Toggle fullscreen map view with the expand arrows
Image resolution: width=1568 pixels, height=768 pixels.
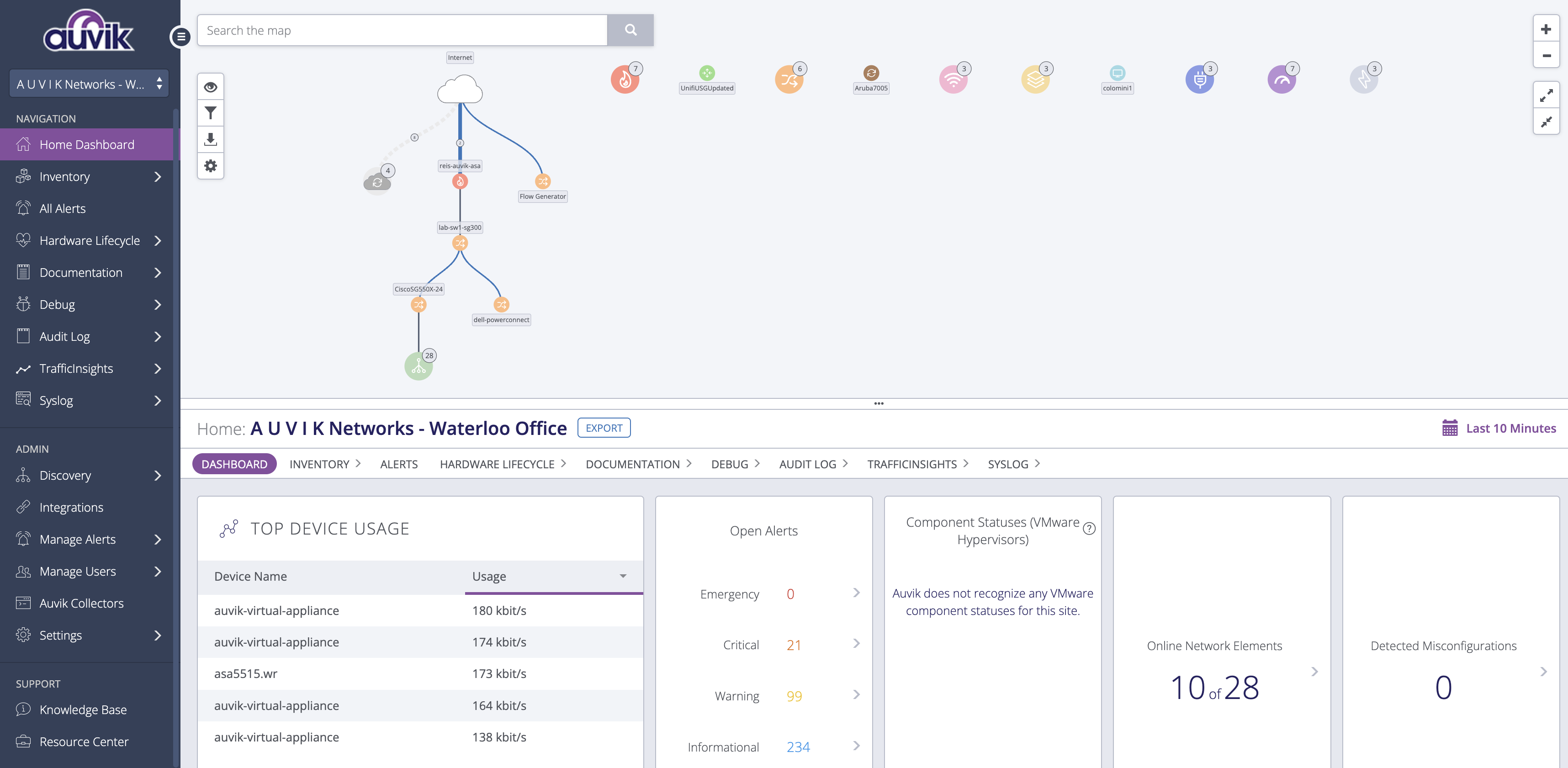tap(1546, 95)
